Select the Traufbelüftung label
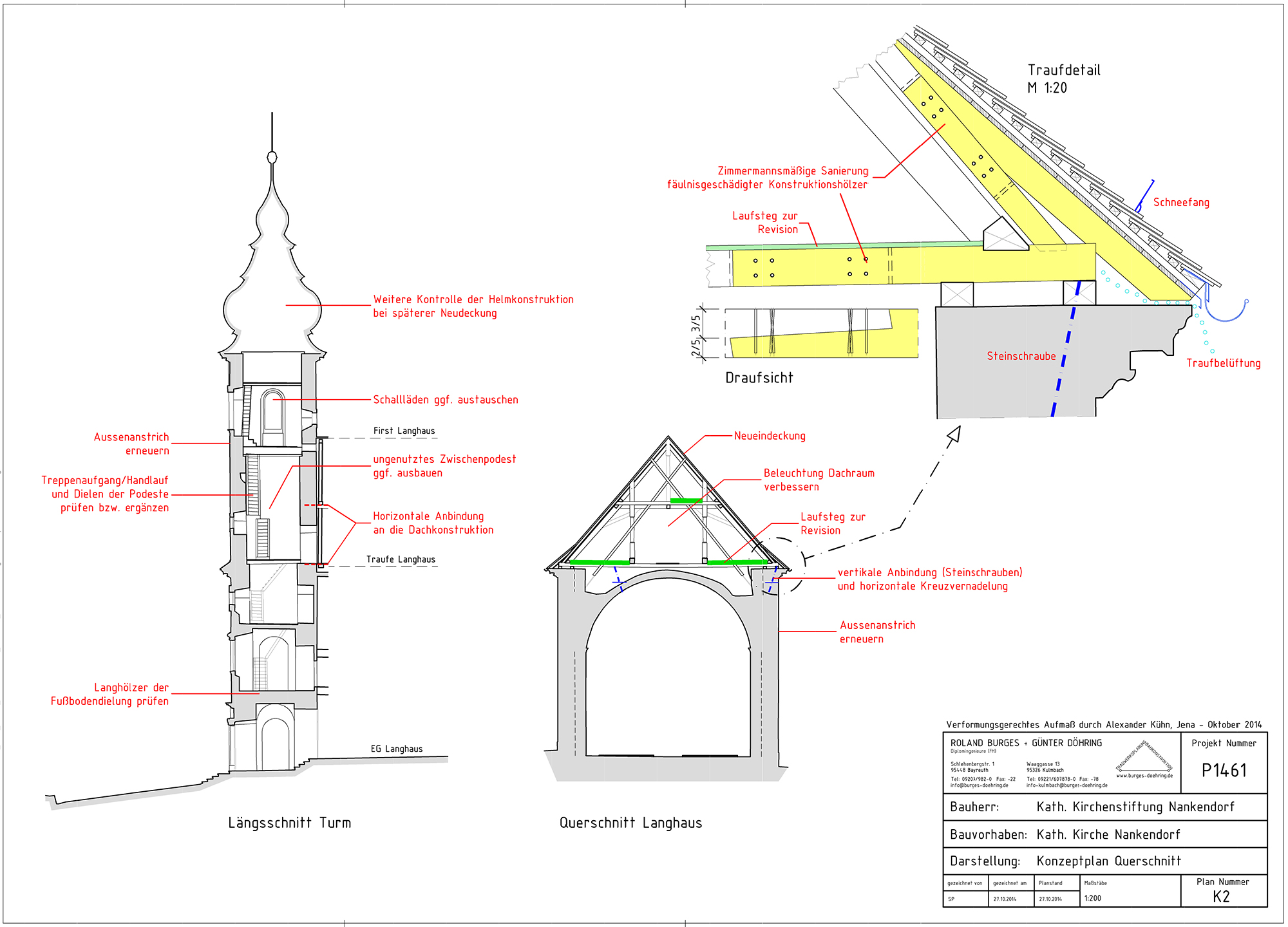The image size is (1288, 927). point(1223,363)
